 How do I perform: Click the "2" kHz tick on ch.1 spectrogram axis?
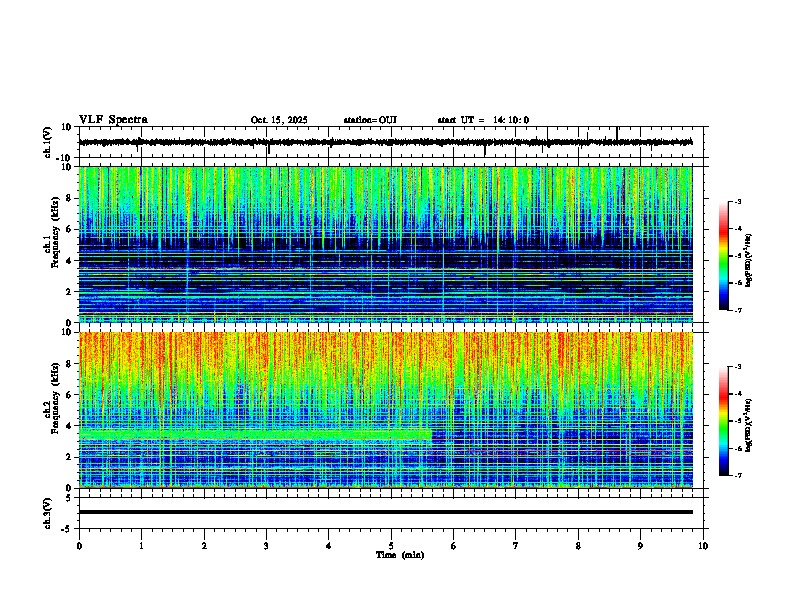click(x=70, y=292)
